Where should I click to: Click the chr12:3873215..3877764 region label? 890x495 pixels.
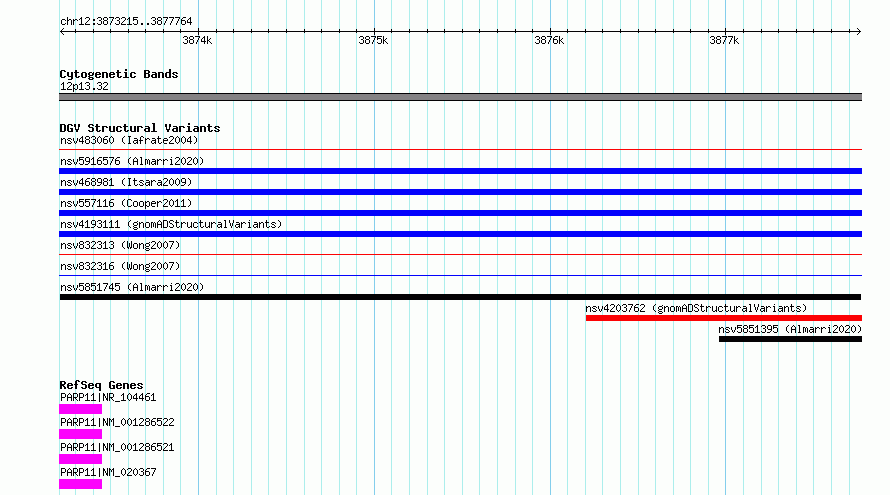pyautogui.click(x=126, y=21)
